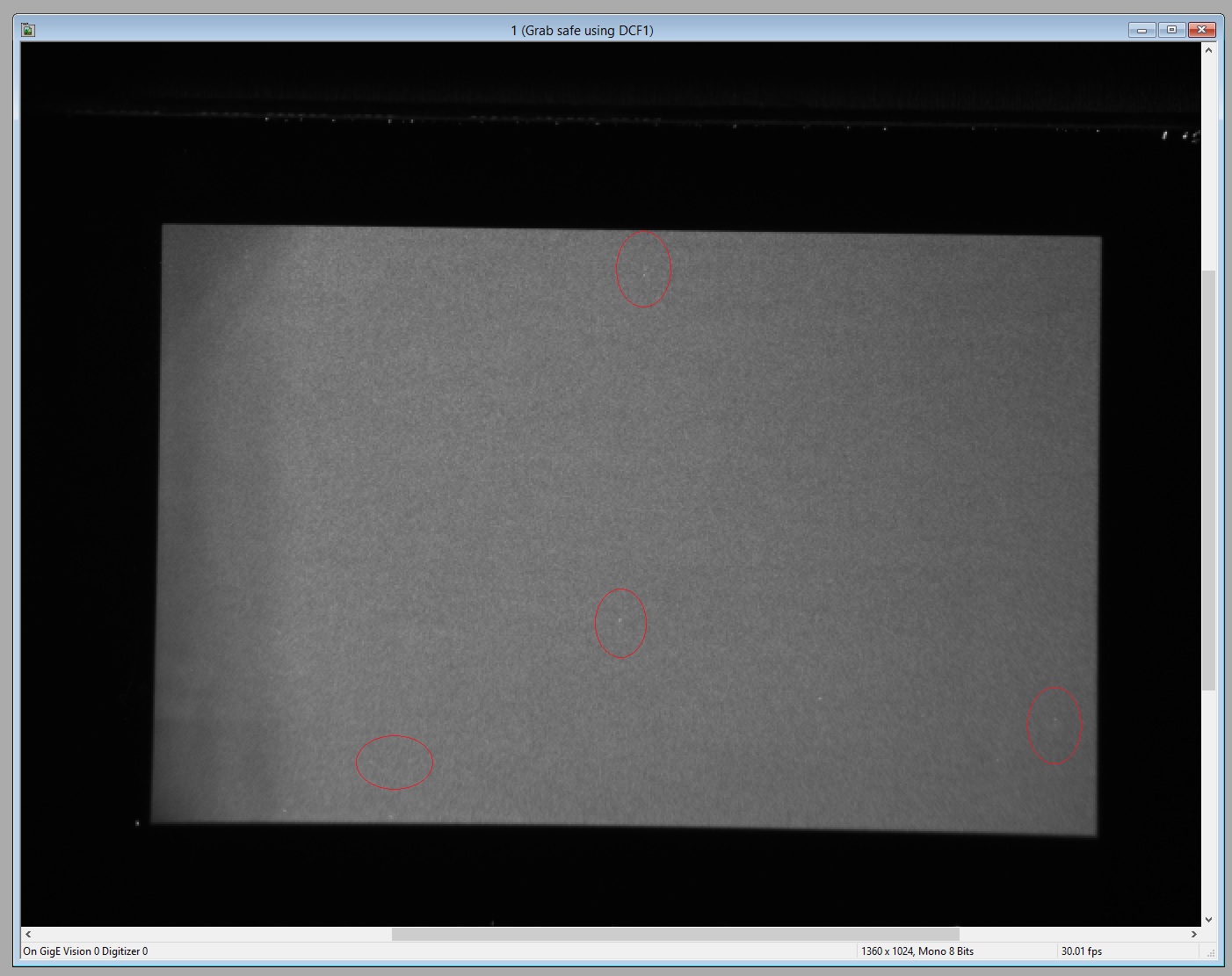The width and height of the screenshot is (1232, 976).
Task: Click the vertical scrollbar thumb
Action: click(1208, 481)
